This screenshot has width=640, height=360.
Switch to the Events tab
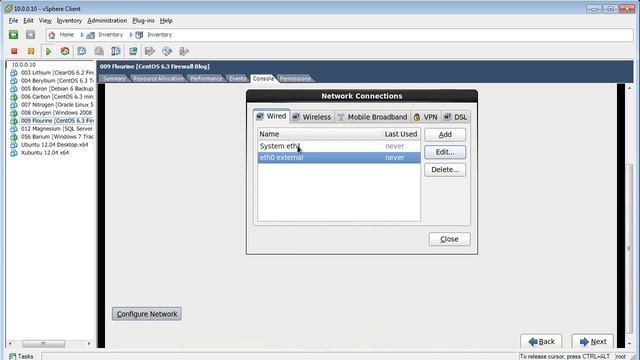point(237,78)
